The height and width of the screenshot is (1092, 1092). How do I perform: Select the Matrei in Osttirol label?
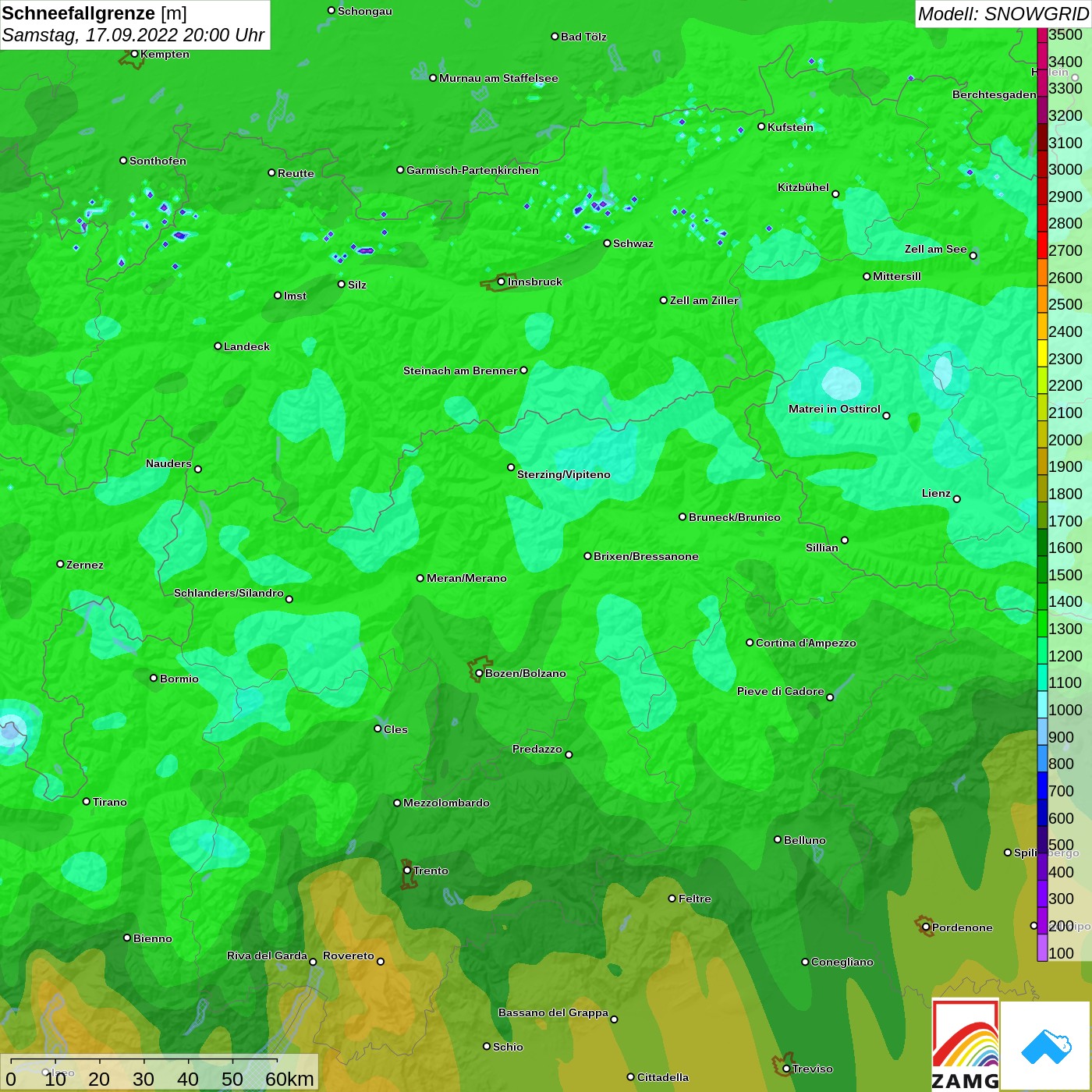click(834, 409)
